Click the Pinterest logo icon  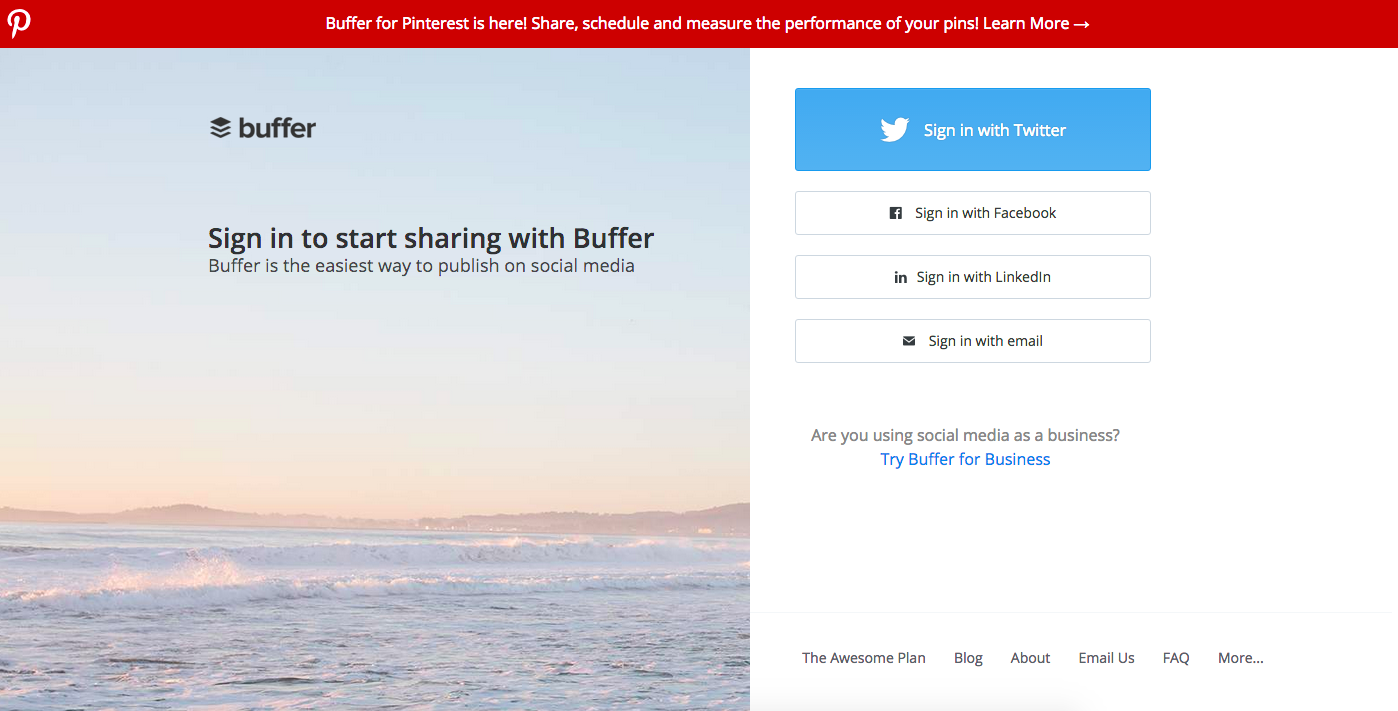19,23
